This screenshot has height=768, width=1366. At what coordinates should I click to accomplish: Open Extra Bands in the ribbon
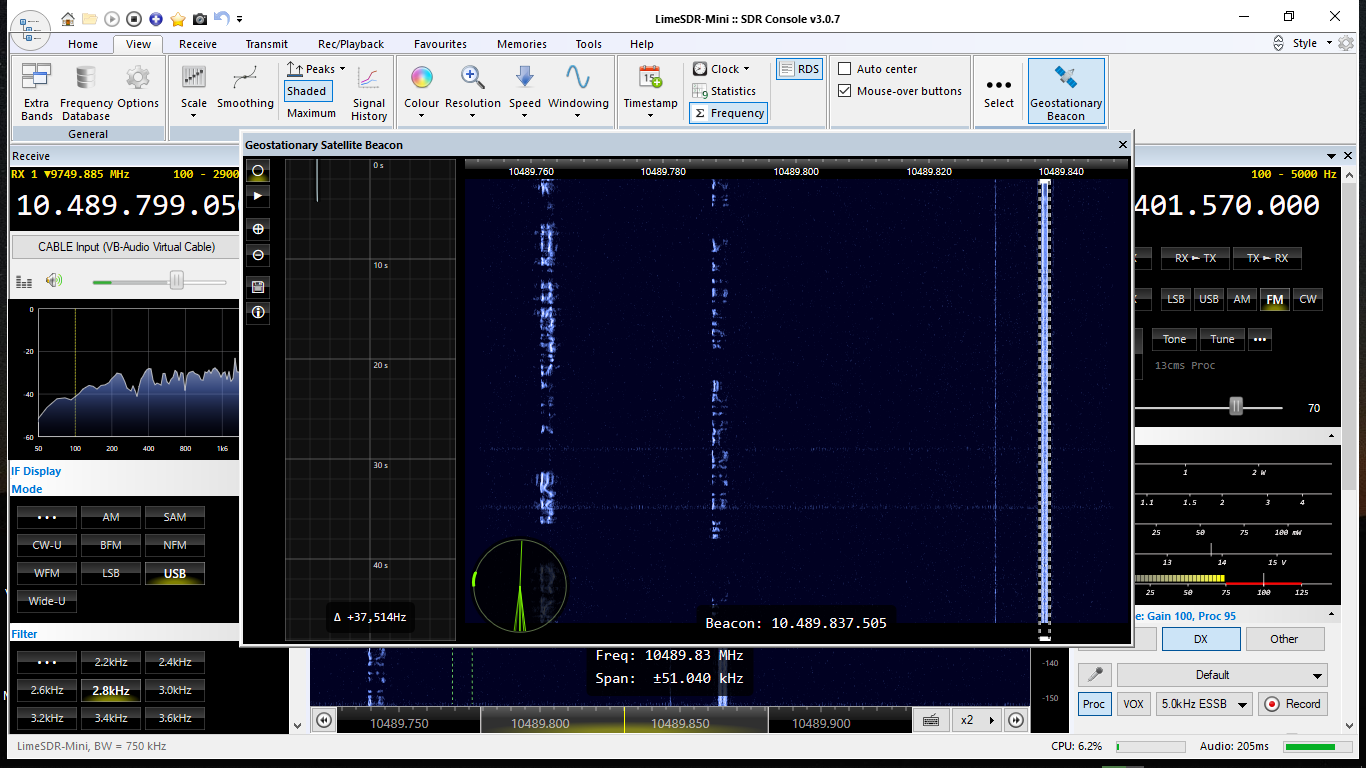click(x=37, y=92)
